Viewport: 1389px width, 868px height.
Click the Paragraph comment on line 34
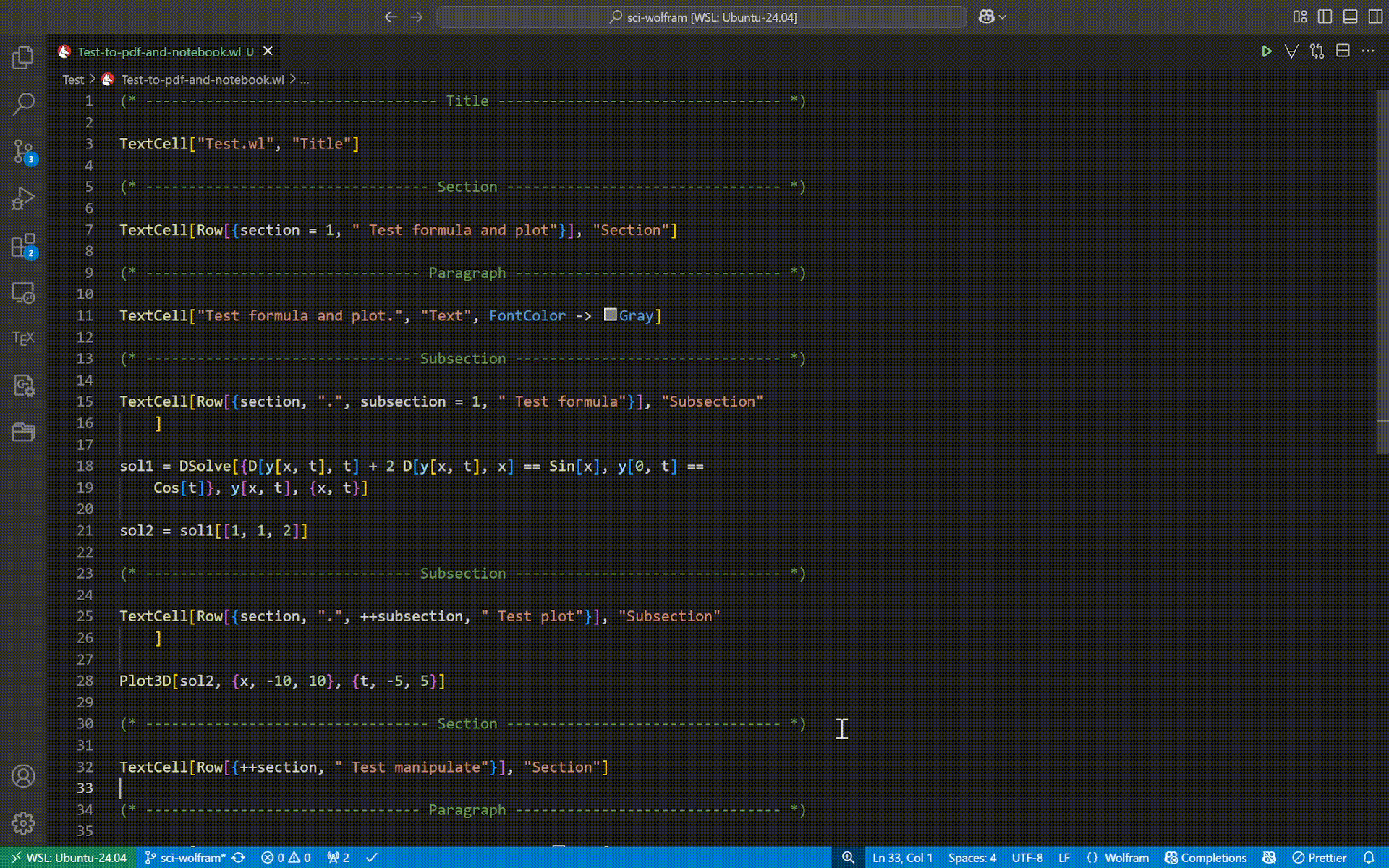point(463,809)
